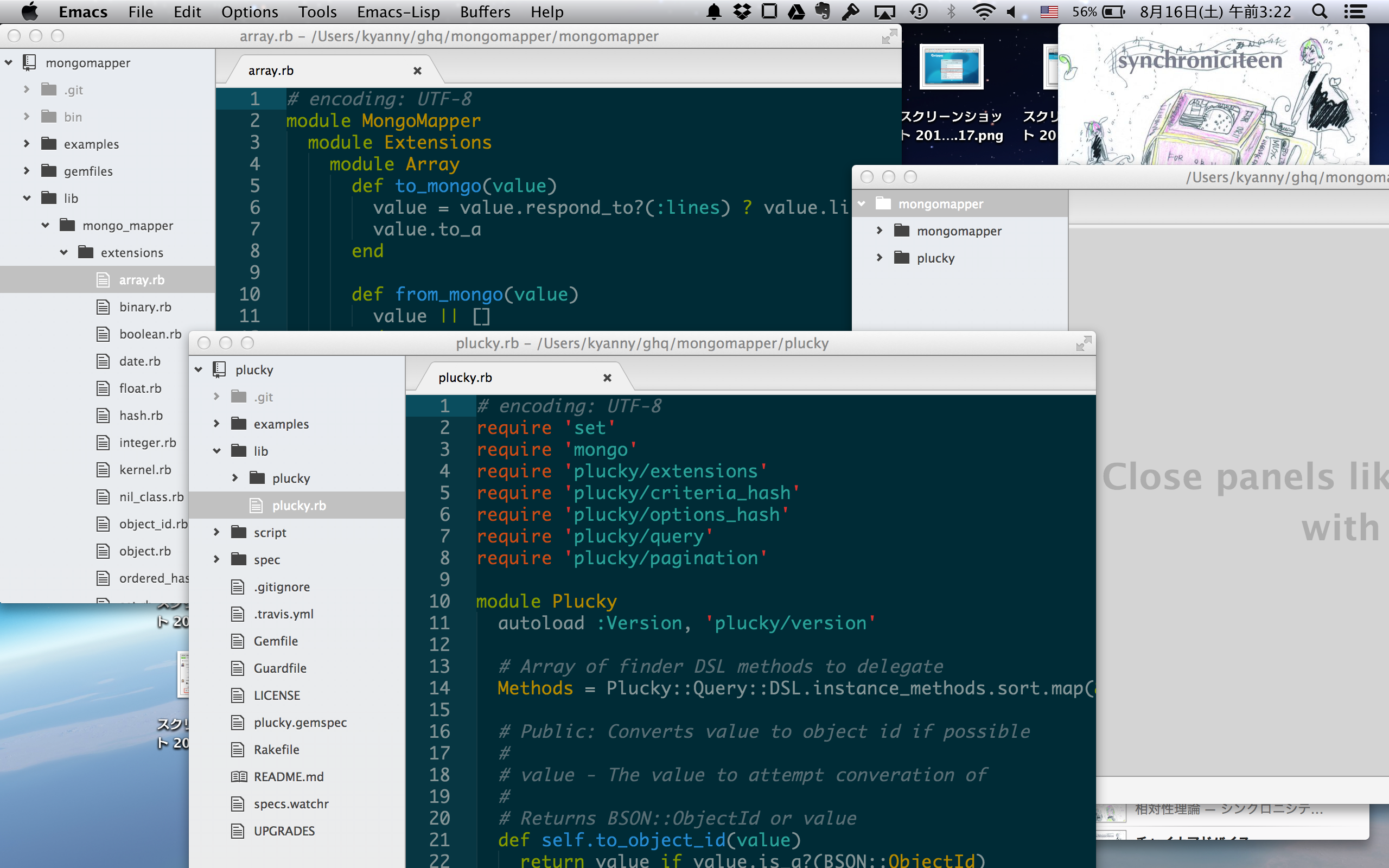
Task: Open date.rb in the file tree
Action: (x=139, y=361)
